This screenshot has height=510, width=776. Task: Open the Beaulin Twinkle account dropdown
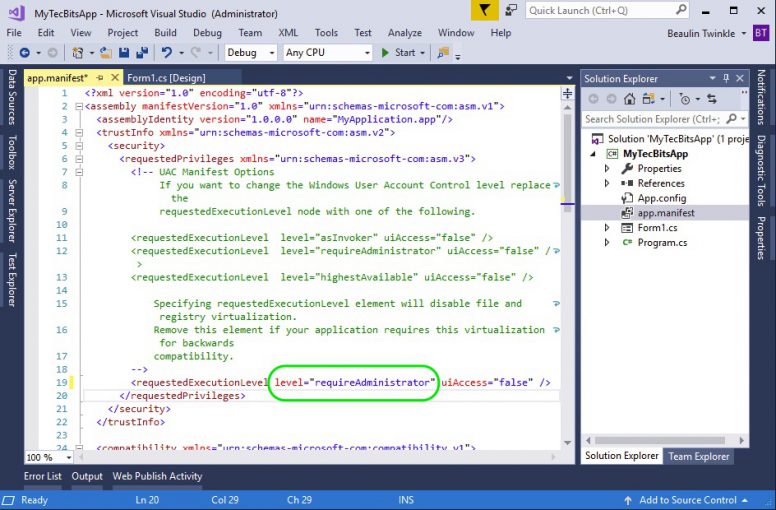(x=707, y=33)
